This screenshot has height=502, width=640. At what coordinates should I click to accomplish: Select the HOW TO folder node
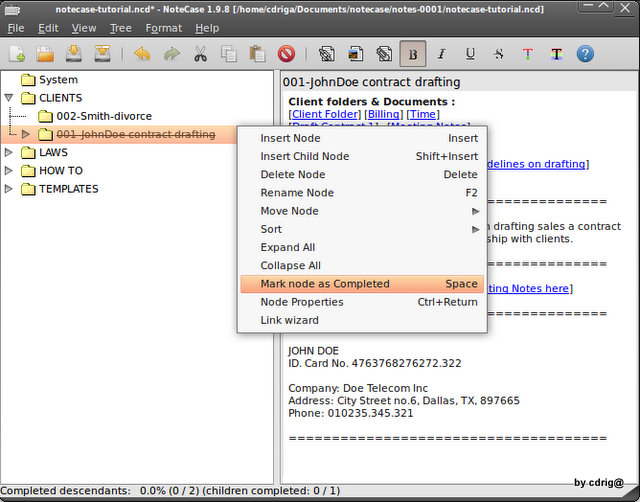pyautogui.click(x=61, y=171)
